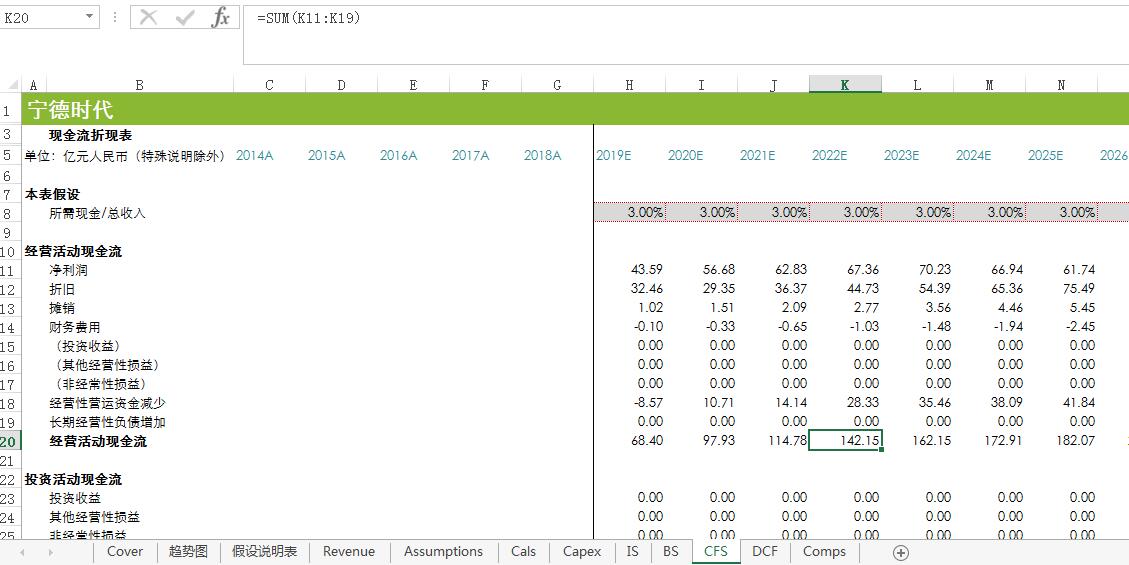Go to previous sheet tabs with left arrow

22,553
